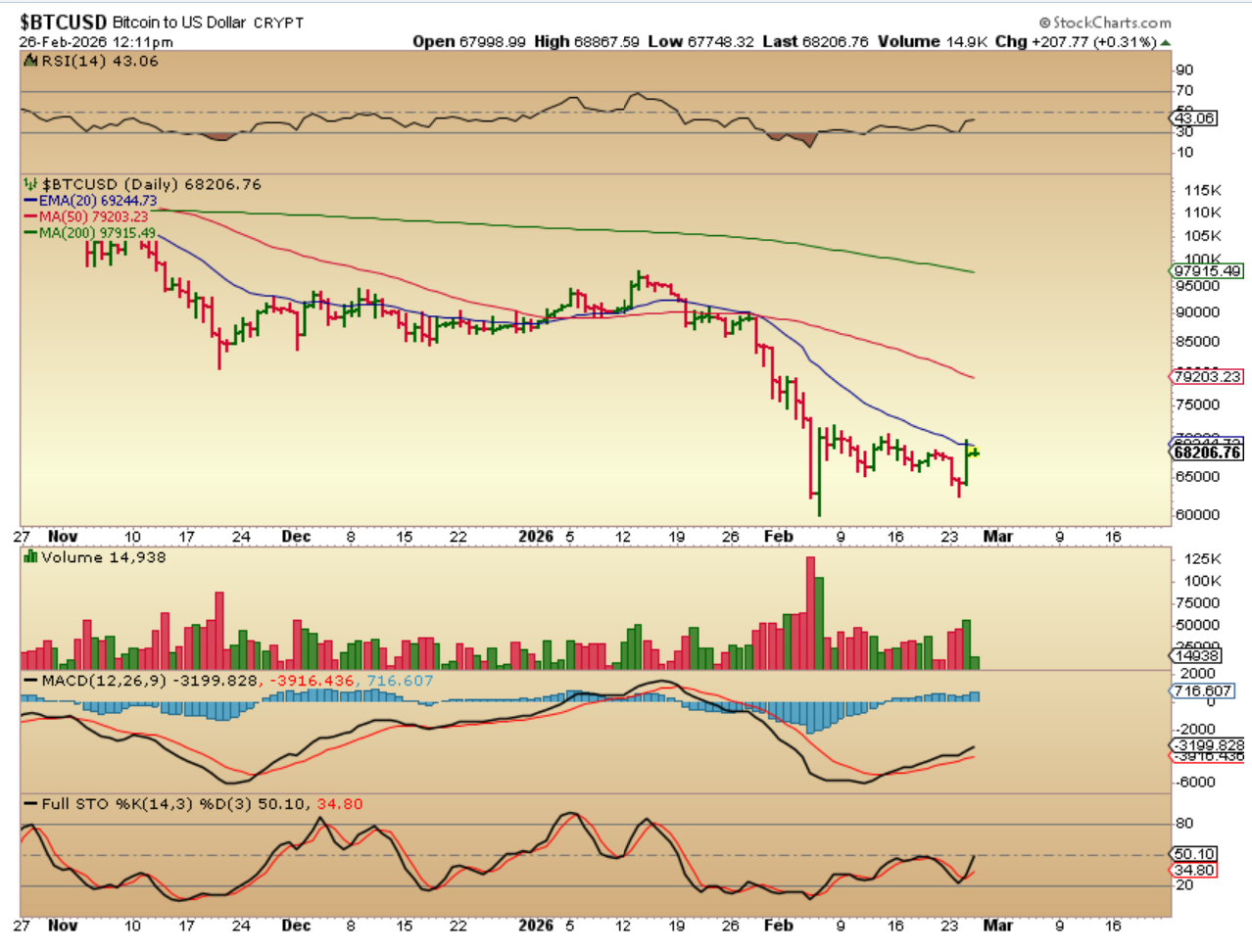This screenshot has height=952, width=1252.
Task: Click the $BTCUSD ticker title
Action: [x=64, y=22]
